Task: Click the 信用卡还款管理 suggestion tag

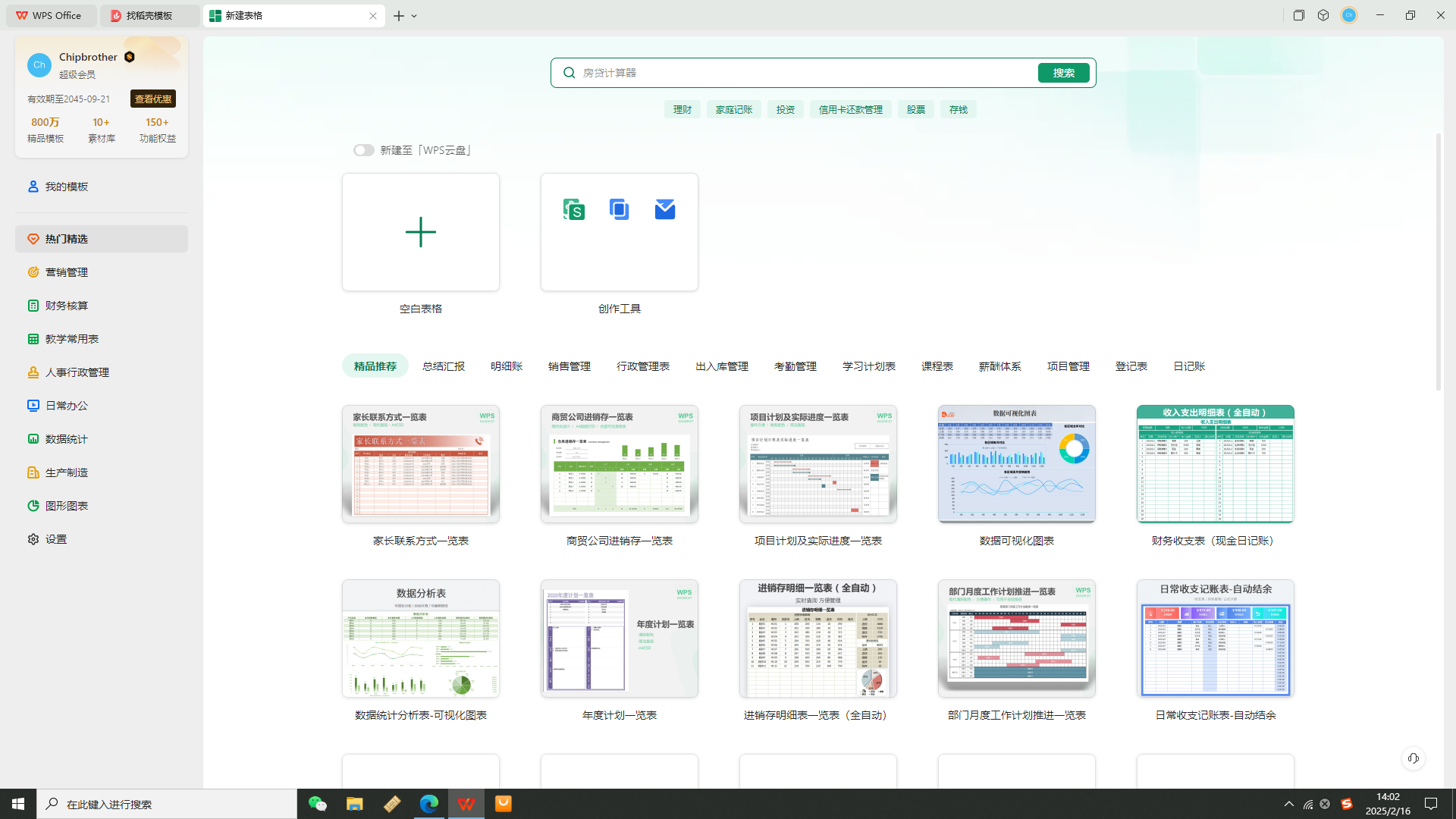Action: (850, 110)
